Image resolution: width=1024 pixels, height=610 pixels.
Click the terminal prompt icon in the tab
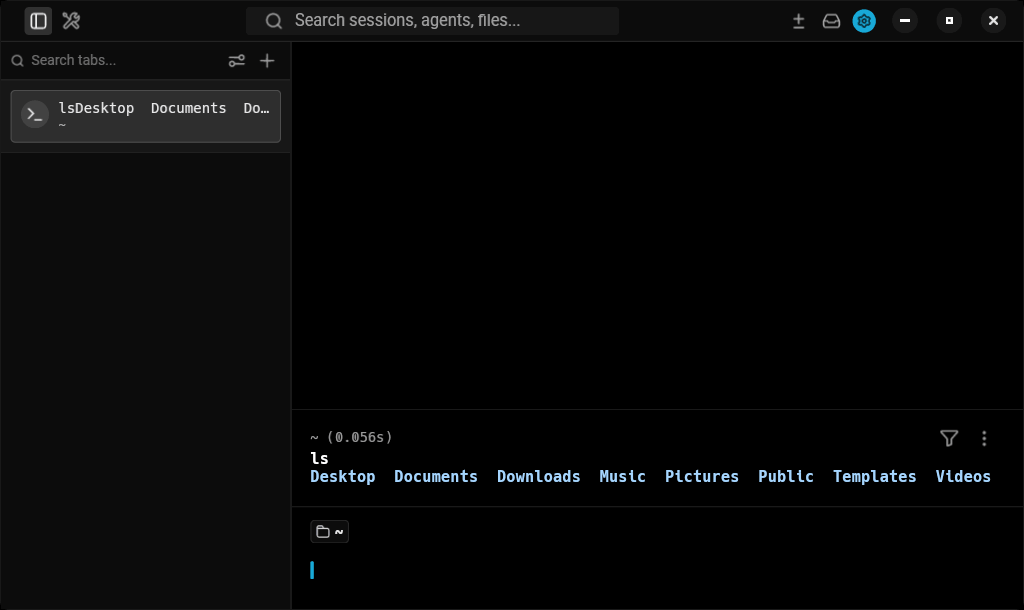click(35, 114)
